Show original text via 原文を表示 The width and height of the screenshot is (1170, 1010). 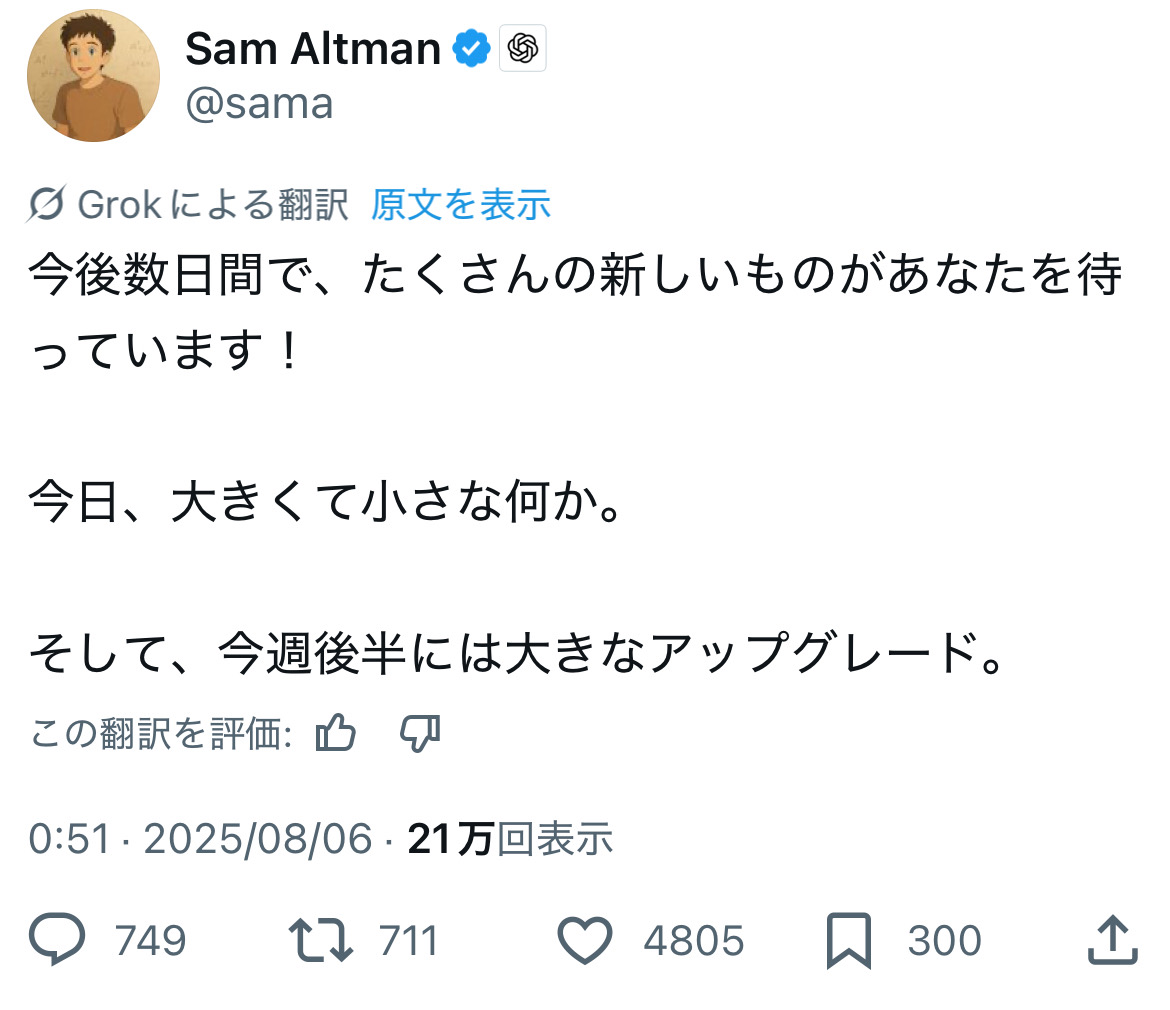(x=461, y=205)
